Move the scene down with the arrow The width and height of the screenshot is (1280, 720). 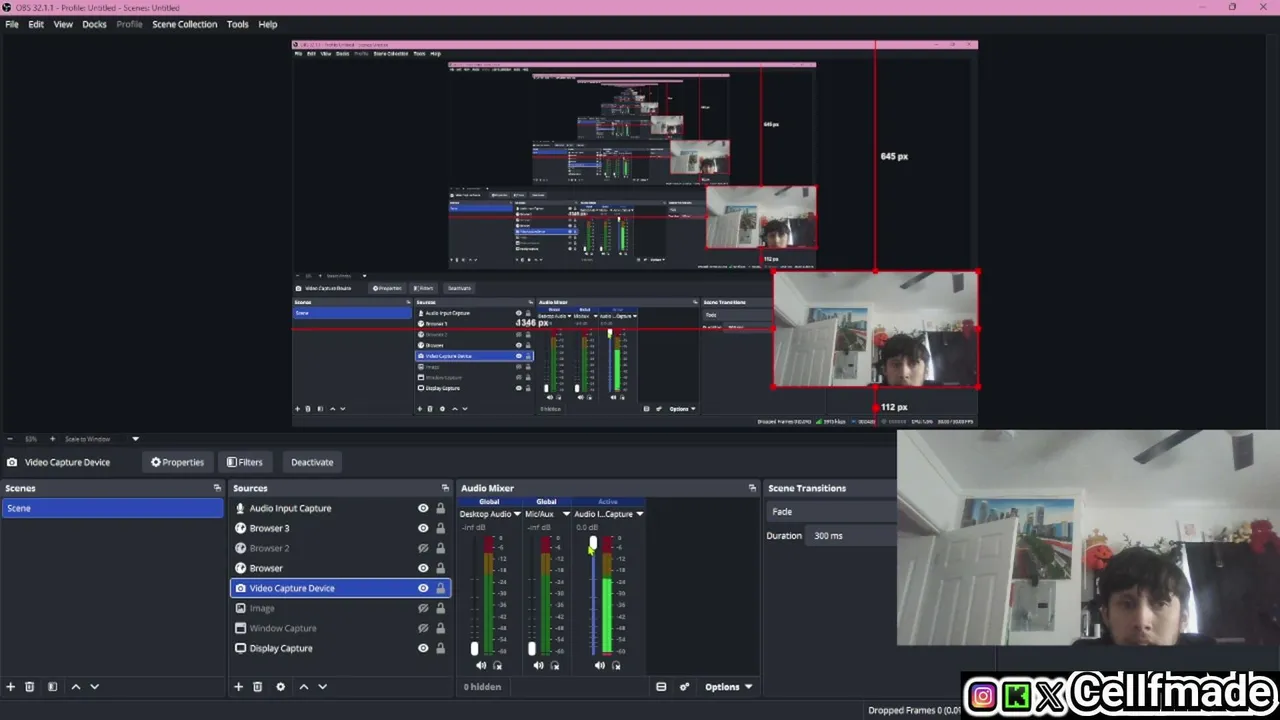95,687
